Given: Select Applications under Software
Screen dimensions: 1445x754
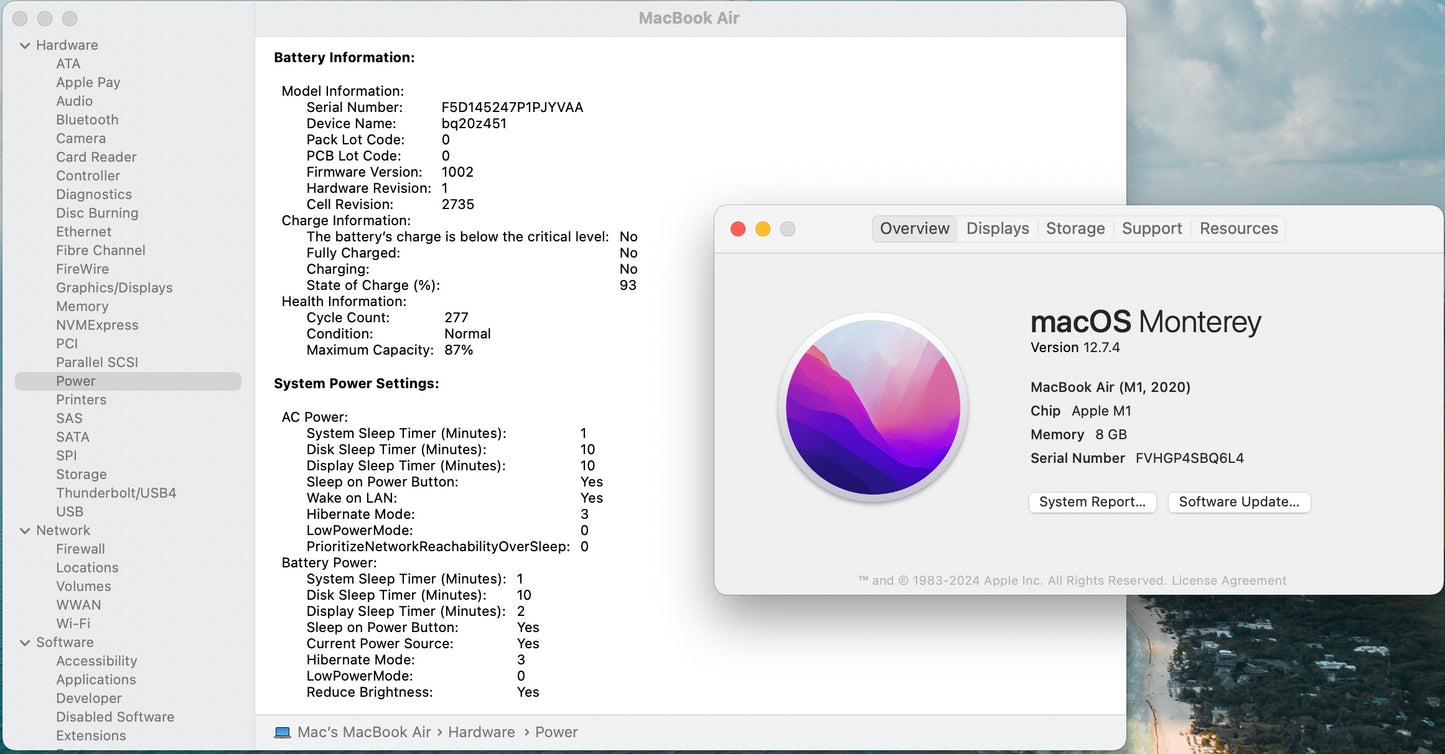Looking at the screenshot, I should [96, 680].
